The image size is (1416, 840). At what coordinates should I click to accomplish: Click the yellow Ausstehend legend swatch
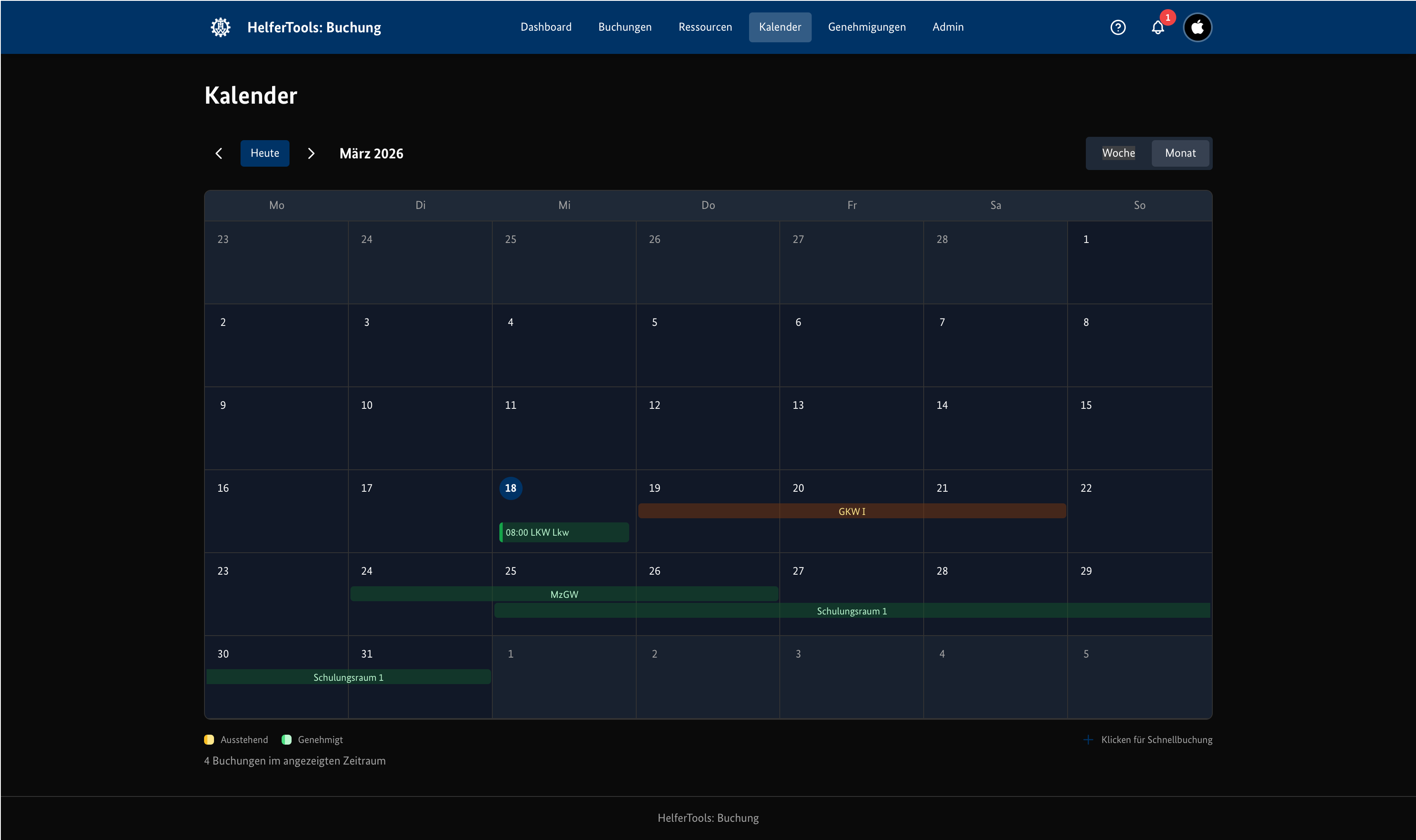point(209,740)
